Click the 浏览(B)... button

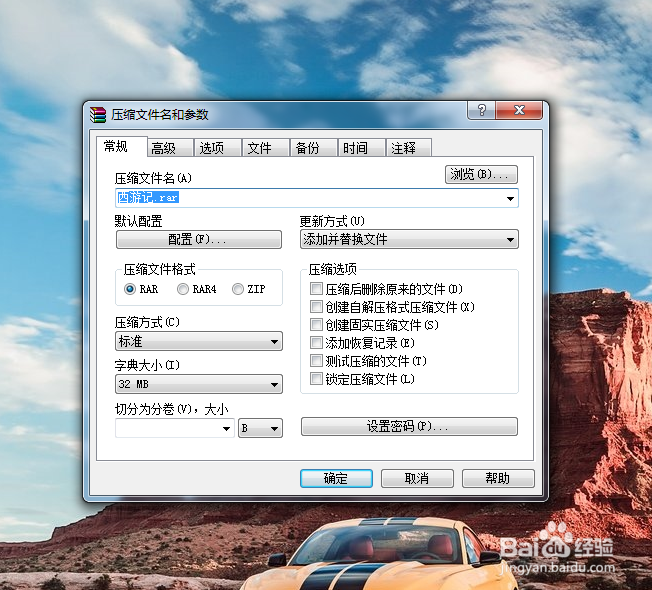[481, 174]
